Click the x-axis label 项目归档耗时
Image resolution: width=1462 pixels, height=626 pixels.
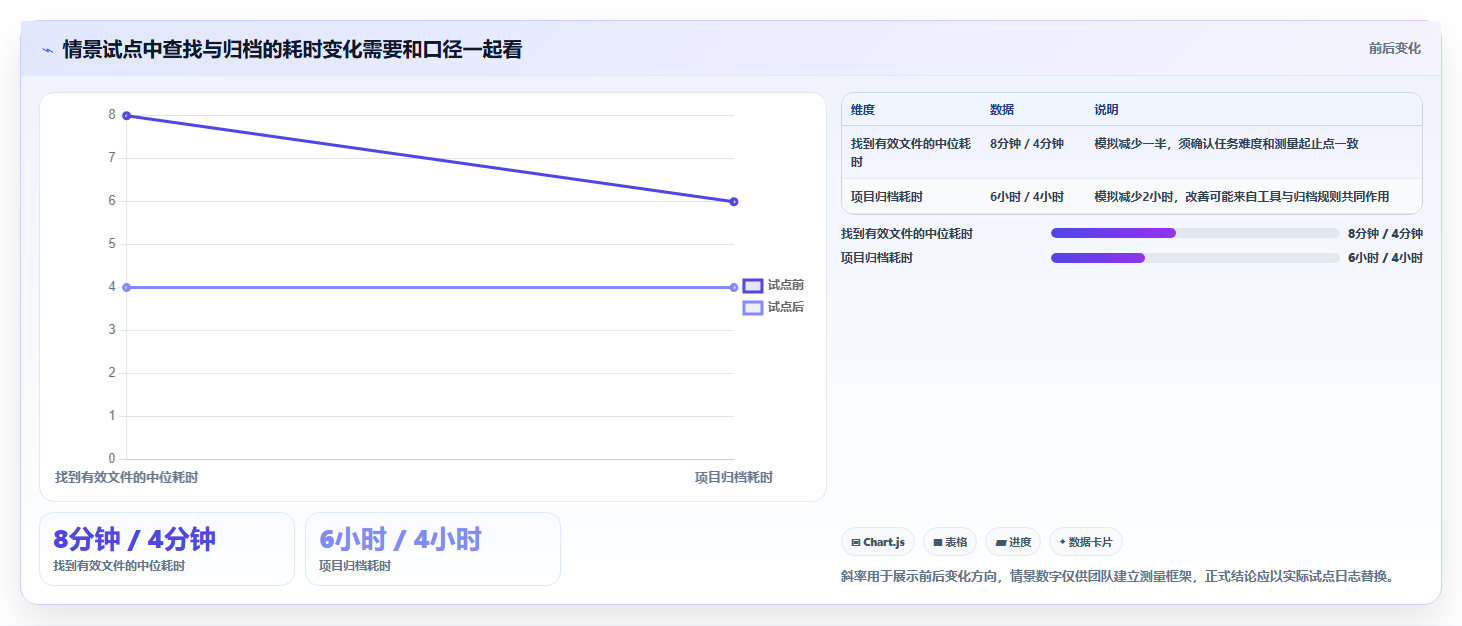[x=734, y=478]
